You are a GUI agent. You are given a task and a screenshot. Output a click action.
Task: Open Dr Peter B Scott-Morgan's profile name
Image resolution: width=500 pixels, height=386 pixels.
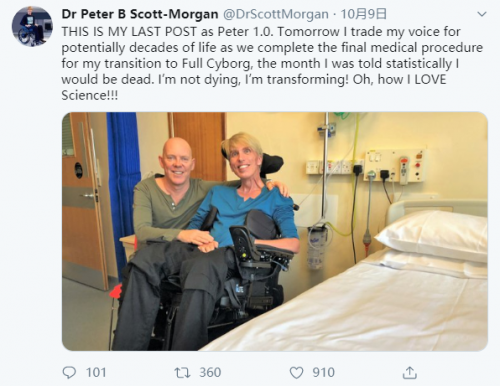[x=140, y=14]
